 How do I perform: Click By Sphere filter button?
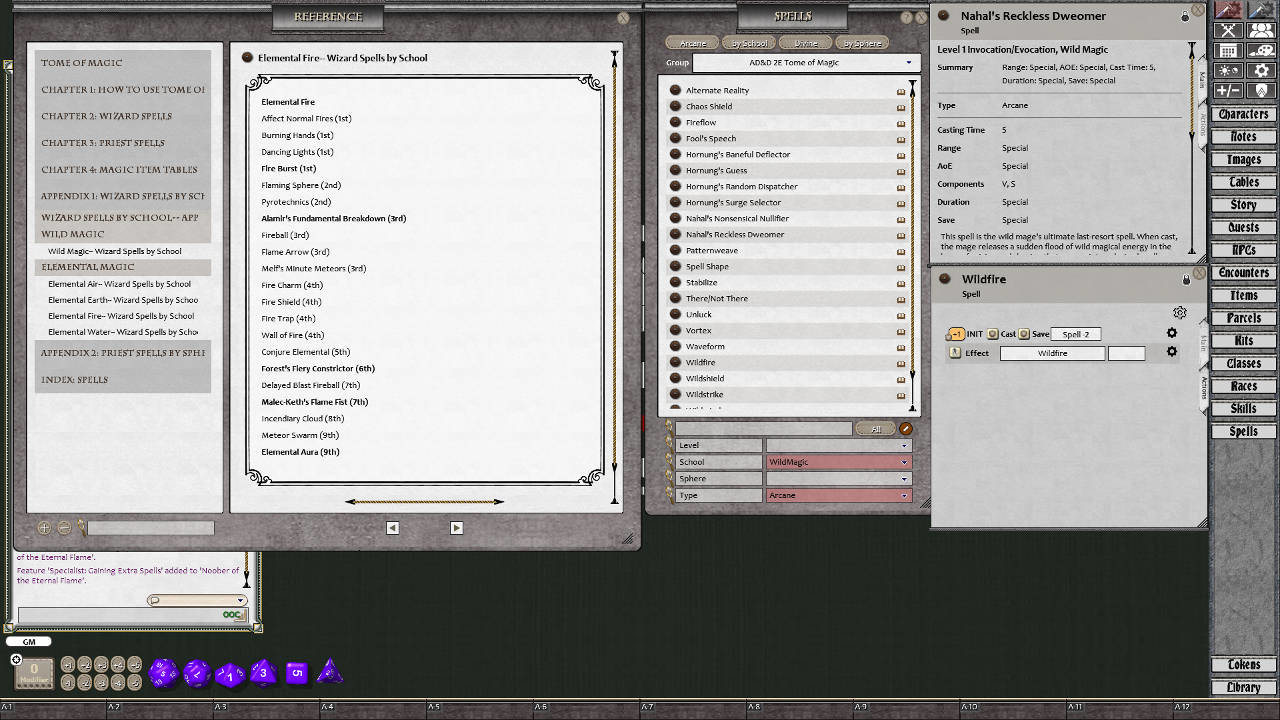(x=862, y=43)
